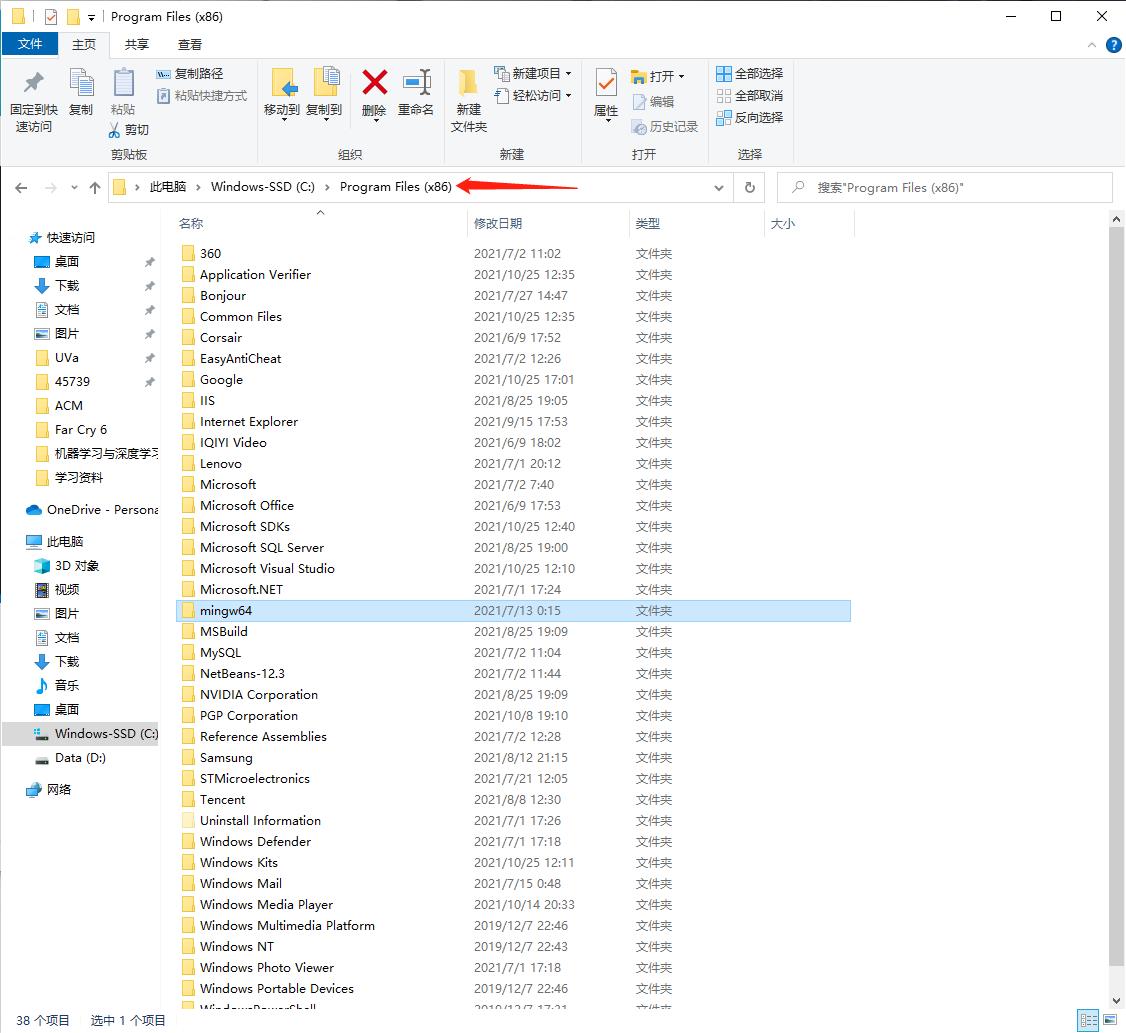Select the EasyAntiCheat folder
This screenshot has height=1033, width=1126.
coord(513,358)
